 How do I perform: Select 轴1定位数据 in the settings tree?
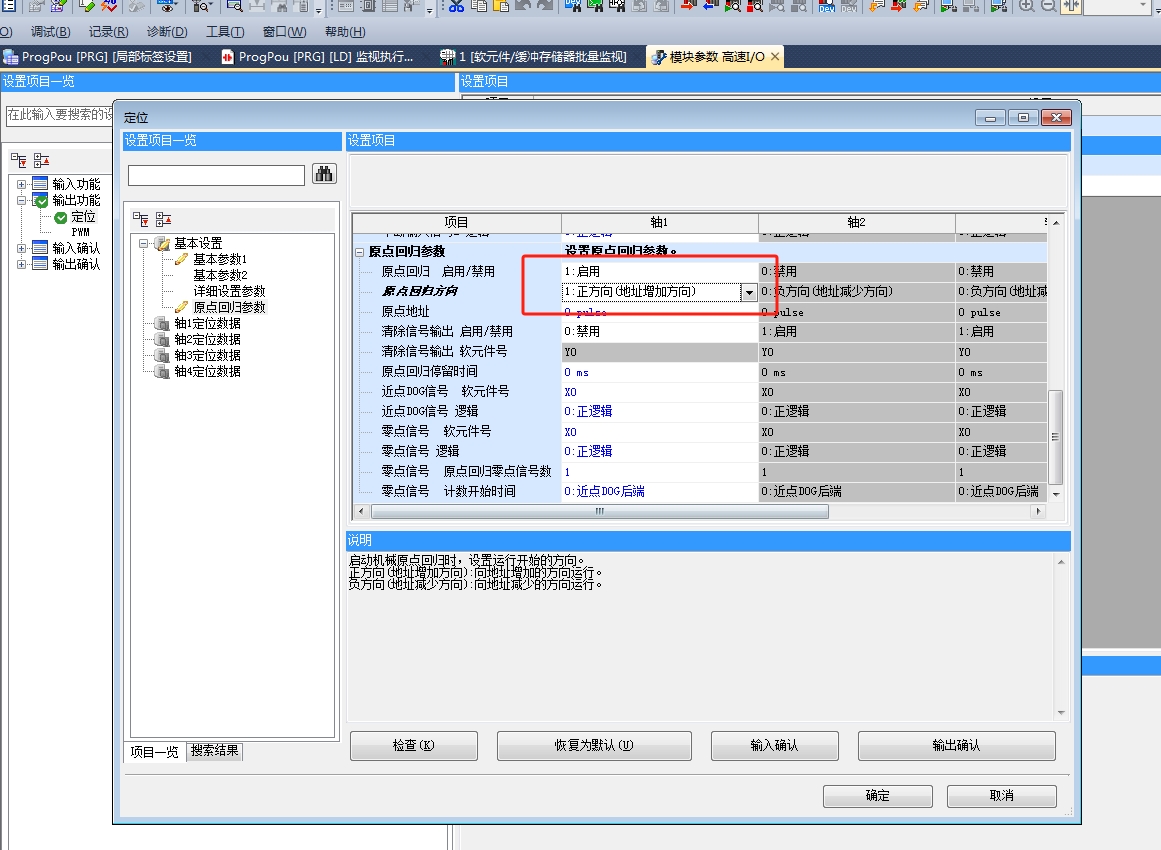(x=207, y=323)
